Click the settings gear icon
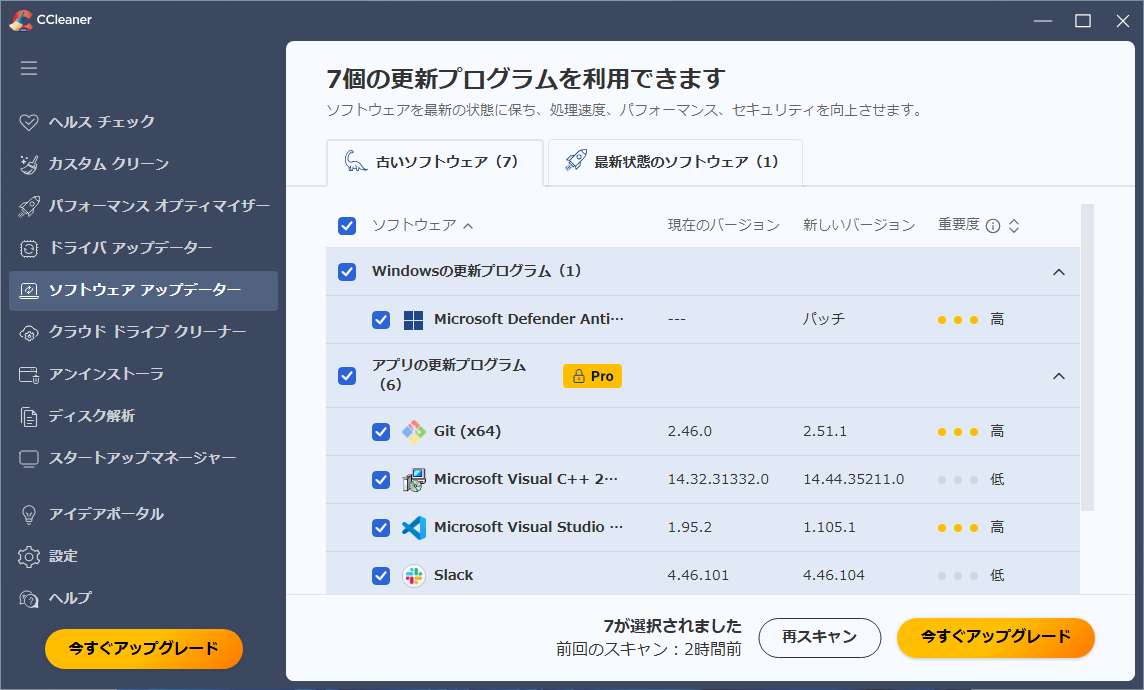This screenshot has width=1144, height=690. pos(29,556)
